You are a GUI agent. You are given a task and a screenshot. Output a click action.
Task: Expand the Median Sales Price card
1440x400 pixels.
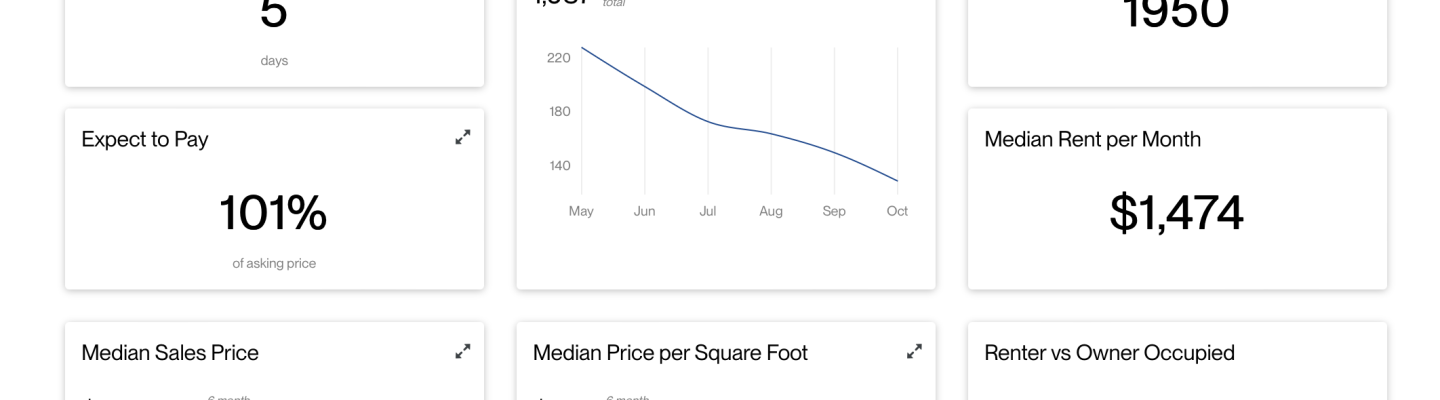click(462, 351)
